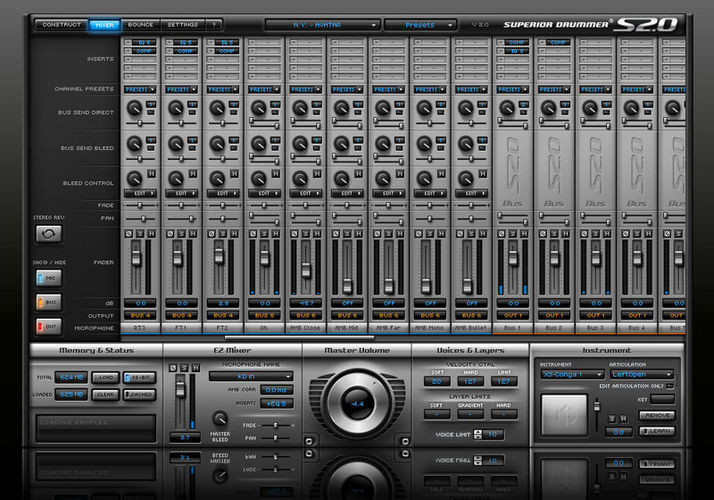Open the Instrument X3-Conga 1 dropdown

[572, 374]
